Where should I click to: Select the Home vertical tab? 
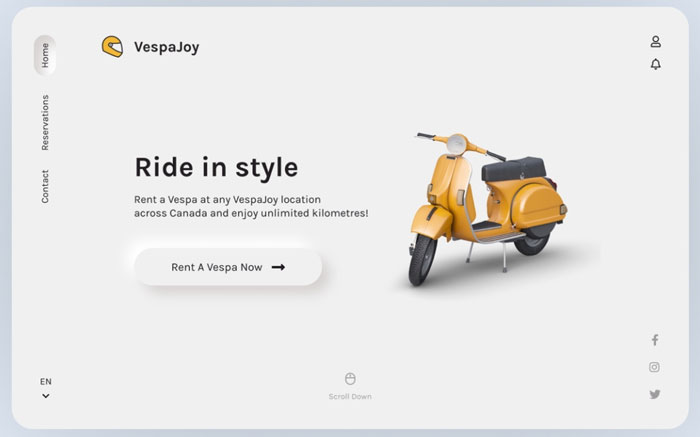click(45, 55)
